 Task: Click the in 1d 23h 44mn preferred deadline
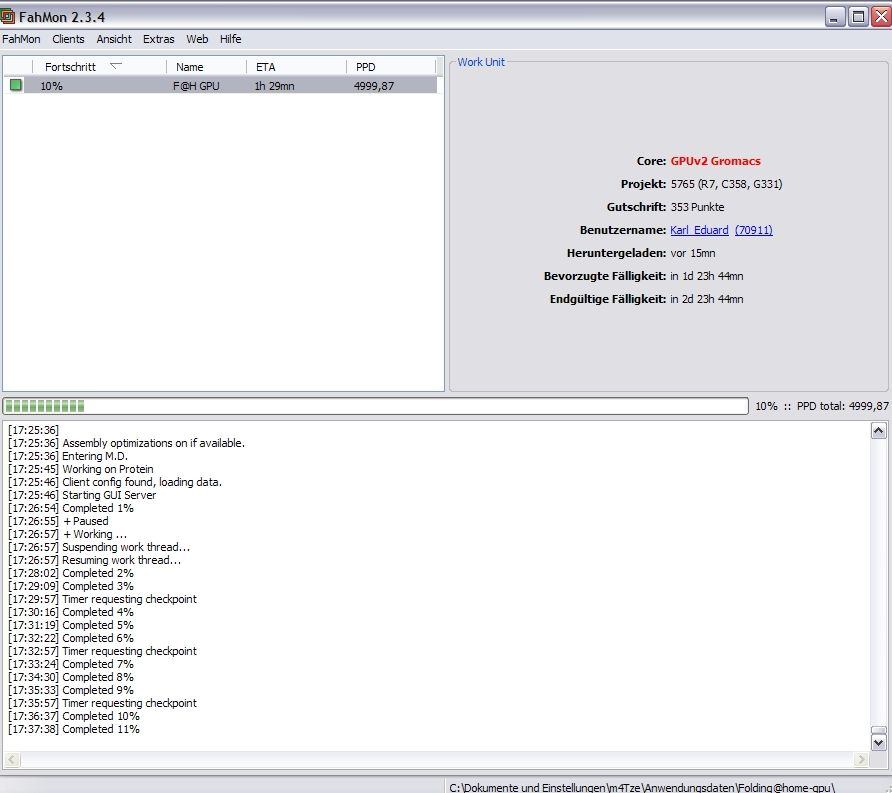(707, 276)
